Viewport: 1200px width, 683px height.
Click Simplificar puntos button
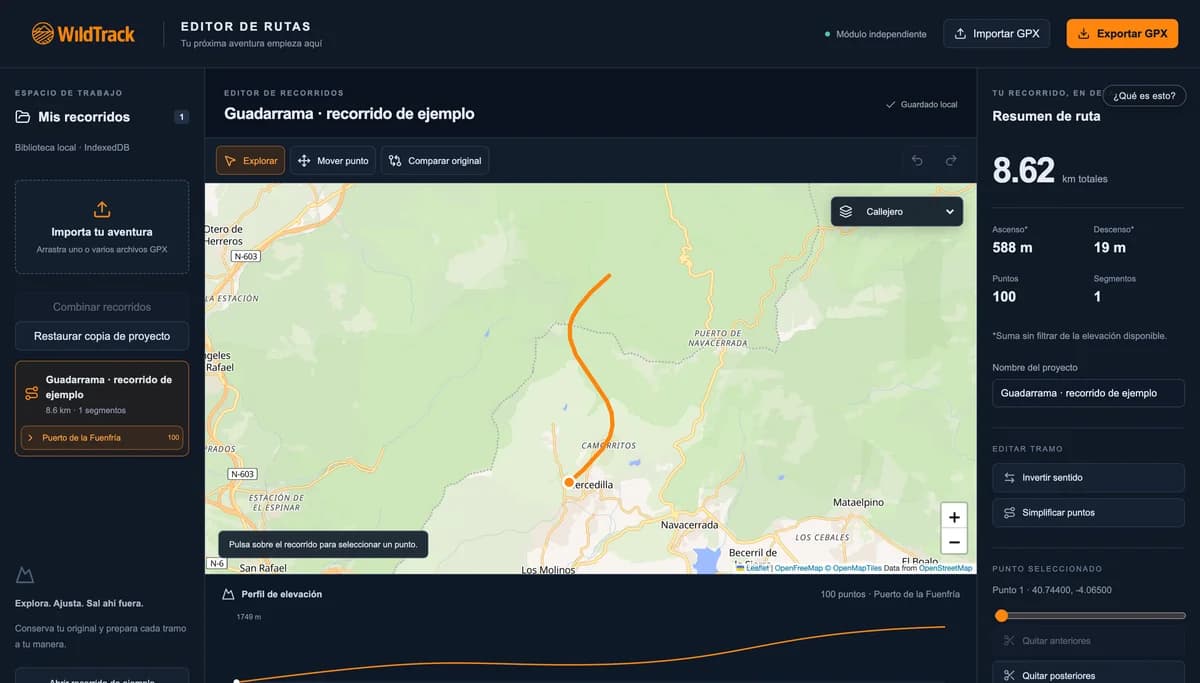pyautogui.click(x=1088, y=513)
